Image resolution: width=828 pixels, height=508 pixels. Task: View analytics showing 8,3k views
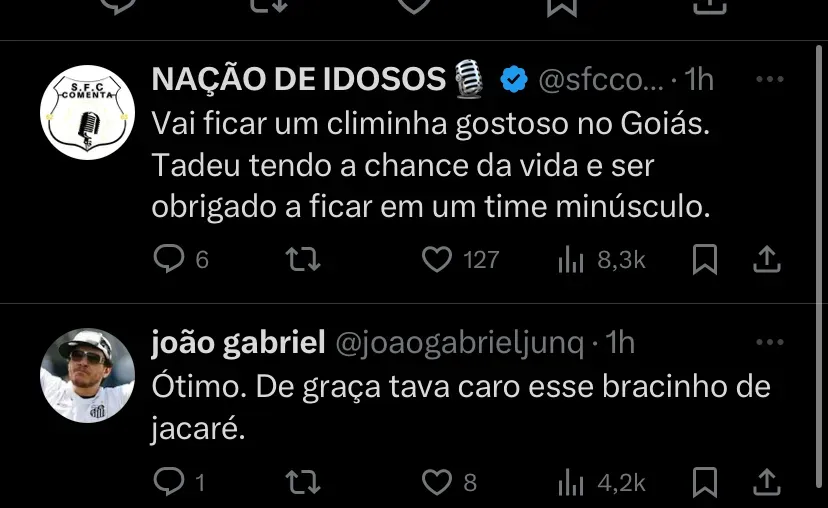pyautogui.click(x=571, y=260)
